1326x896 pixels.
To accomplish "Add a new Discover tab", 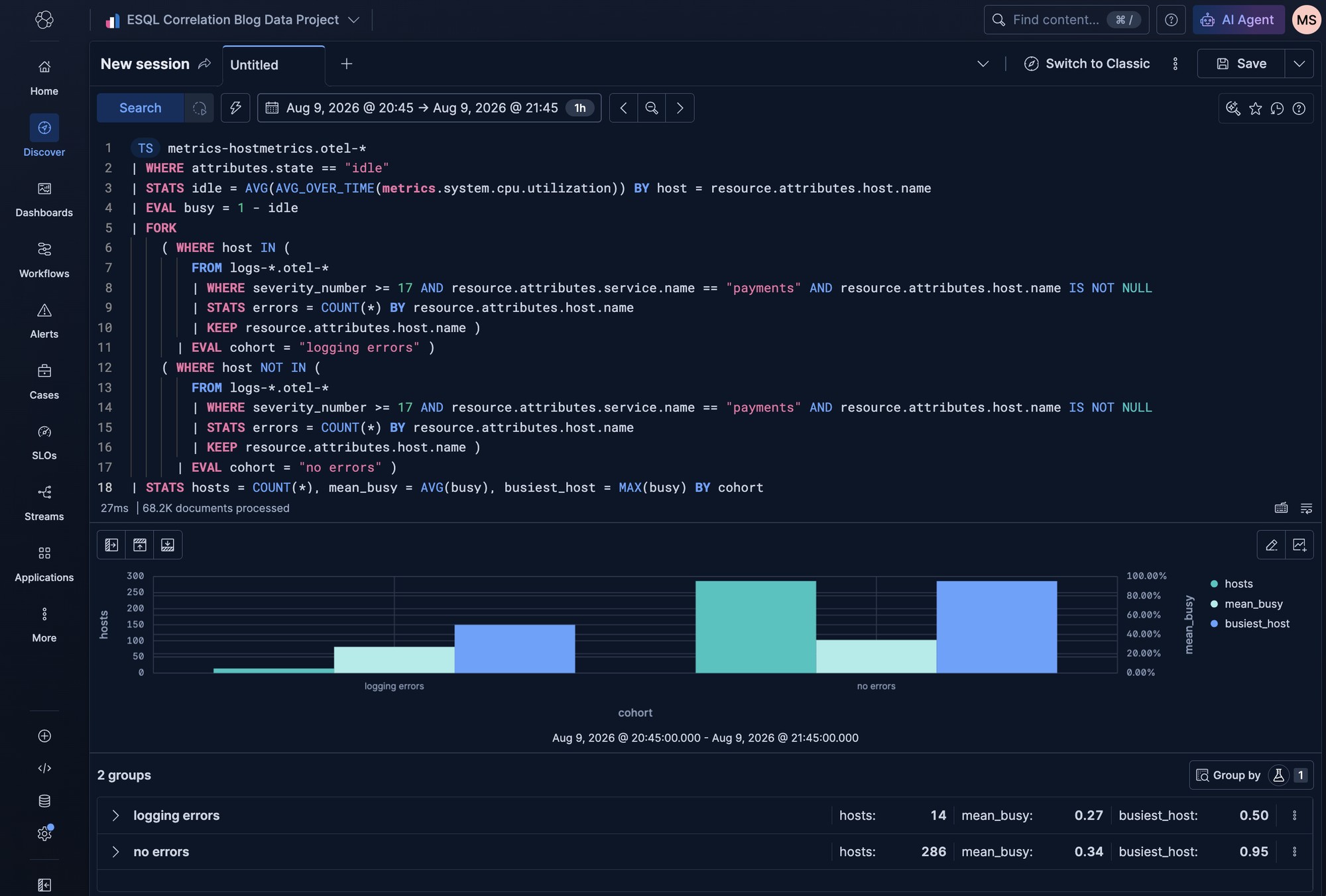I will (x=346, y=64).
